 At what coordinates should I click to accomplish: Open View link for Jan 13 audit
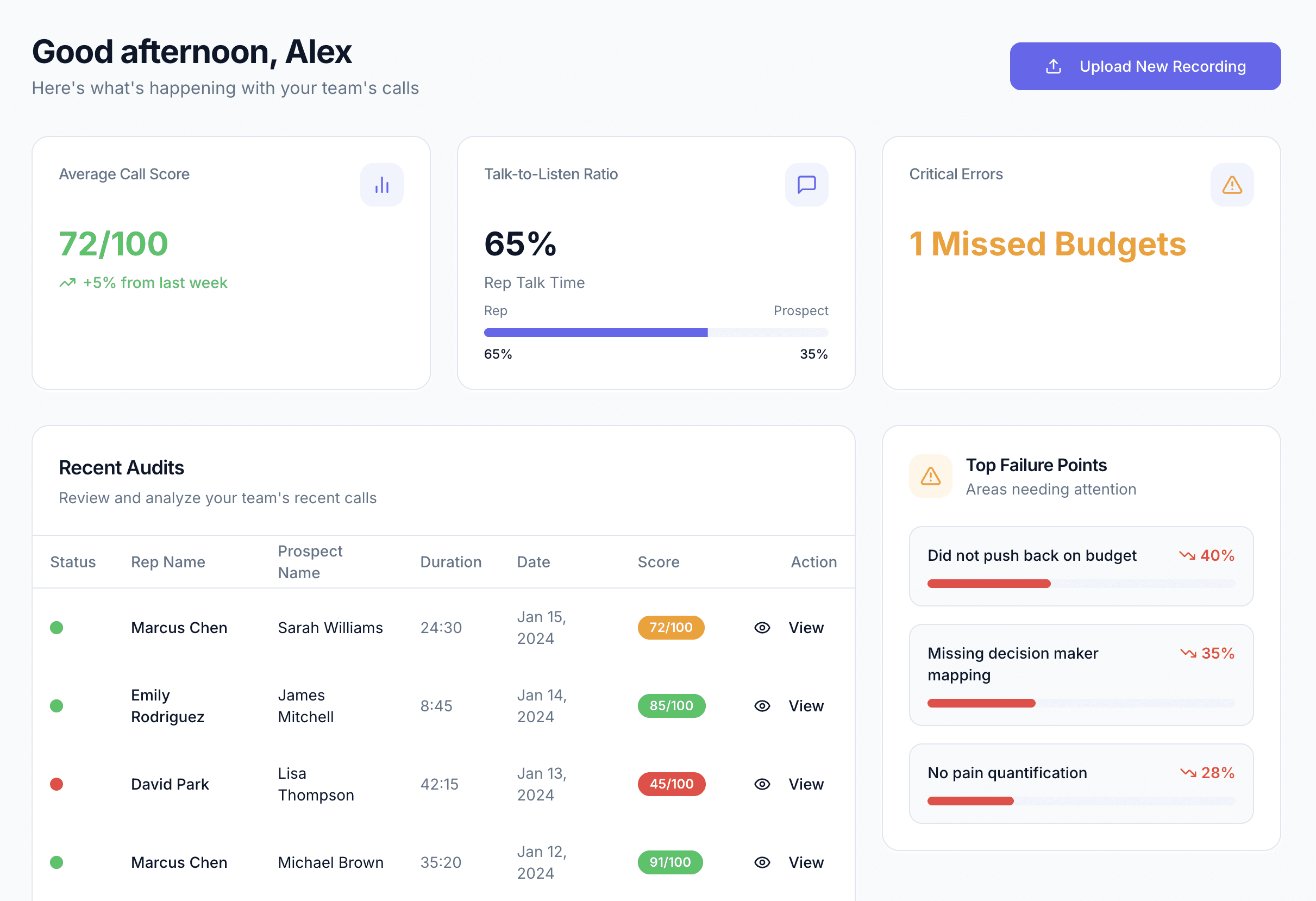tap(806, 784)
